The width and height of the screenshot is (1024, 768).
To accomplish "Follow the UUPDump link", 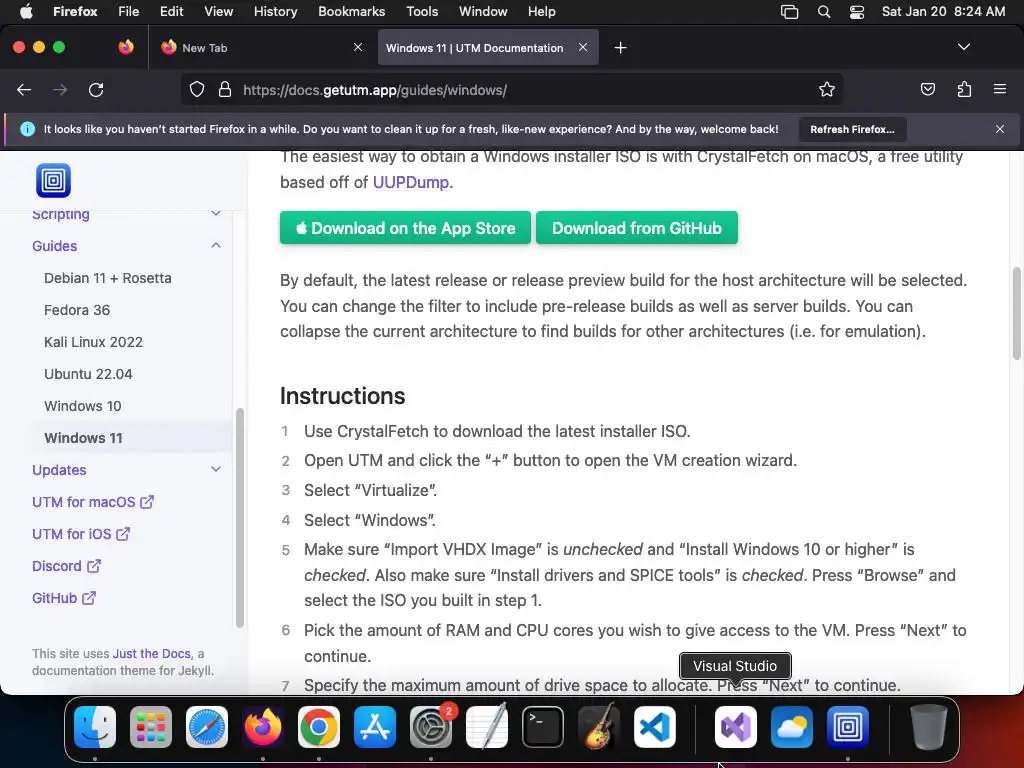I will coord(410,182).
